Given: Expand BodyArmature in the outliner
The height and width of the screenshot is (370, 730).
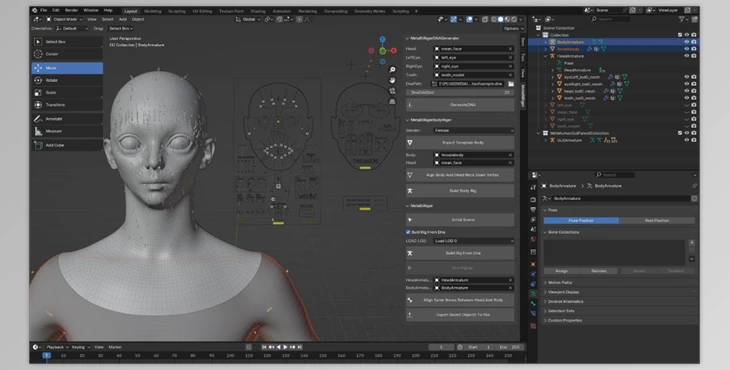Looking at the screenshot, I should [x=546, y=42].
